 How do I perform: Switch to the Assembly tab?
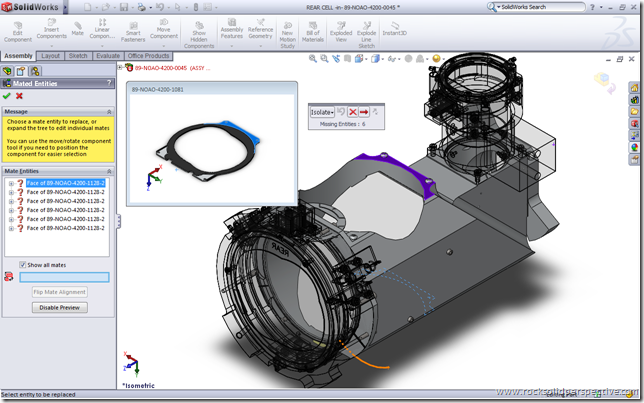tap(18, 56)
